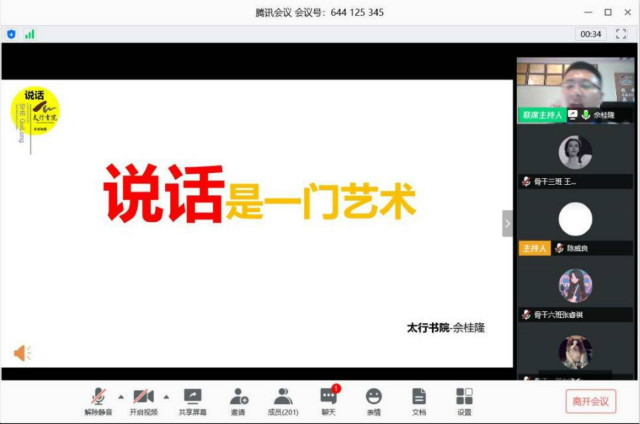Minimize the Tencent Meeting window

pos(588,12)
